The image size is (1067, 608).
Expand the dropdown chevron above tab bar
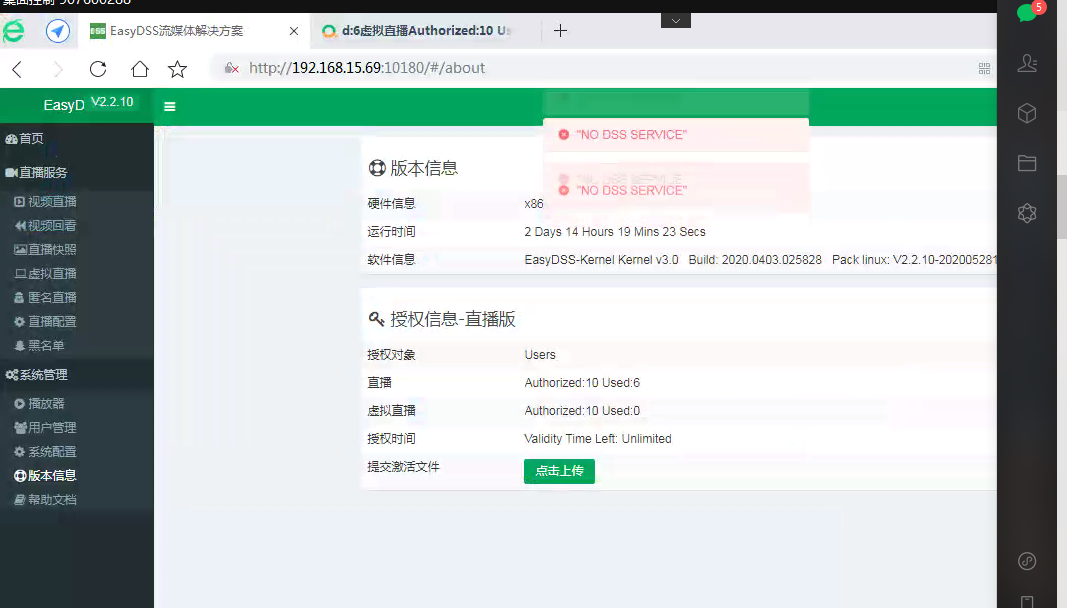pos(676,20)
